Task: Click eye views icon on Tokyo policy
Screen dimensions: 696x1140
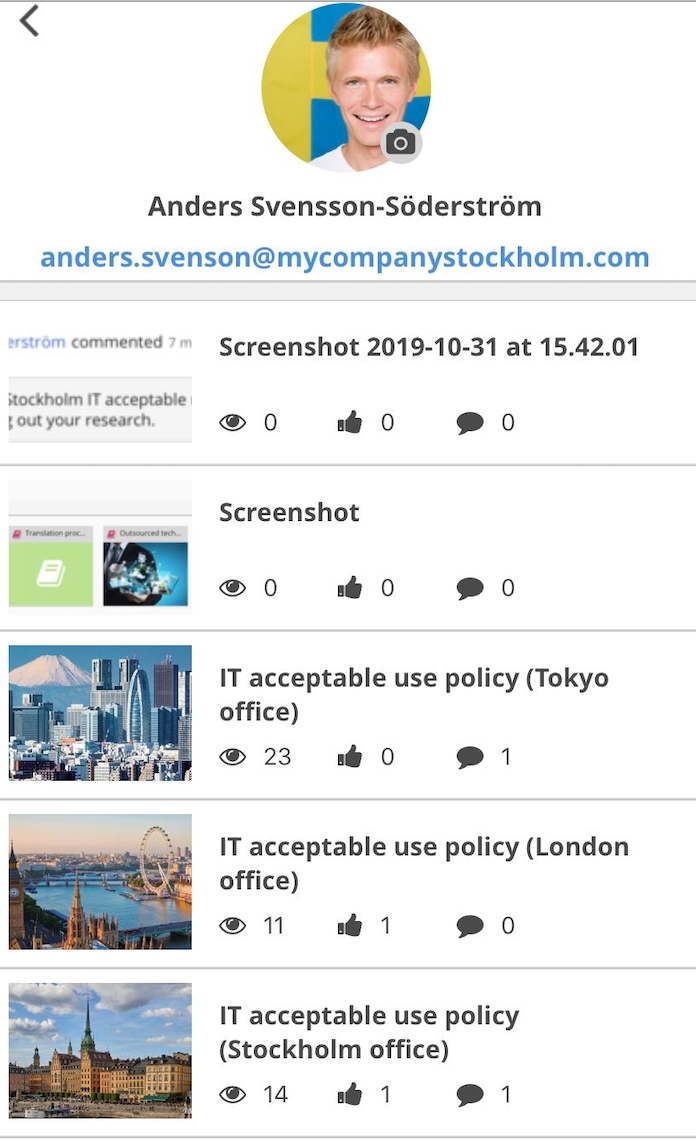Action: click(233, 757)
